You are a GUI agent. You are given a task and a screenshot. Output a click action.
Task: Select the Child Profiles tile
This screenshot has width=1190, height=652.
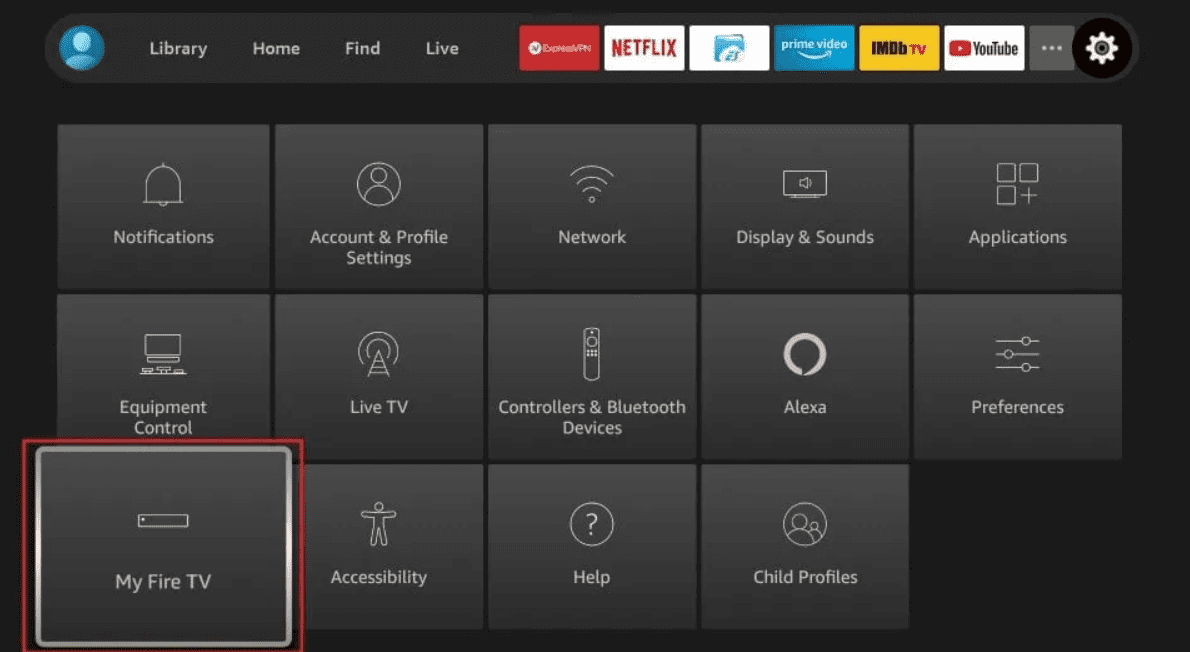805,546
